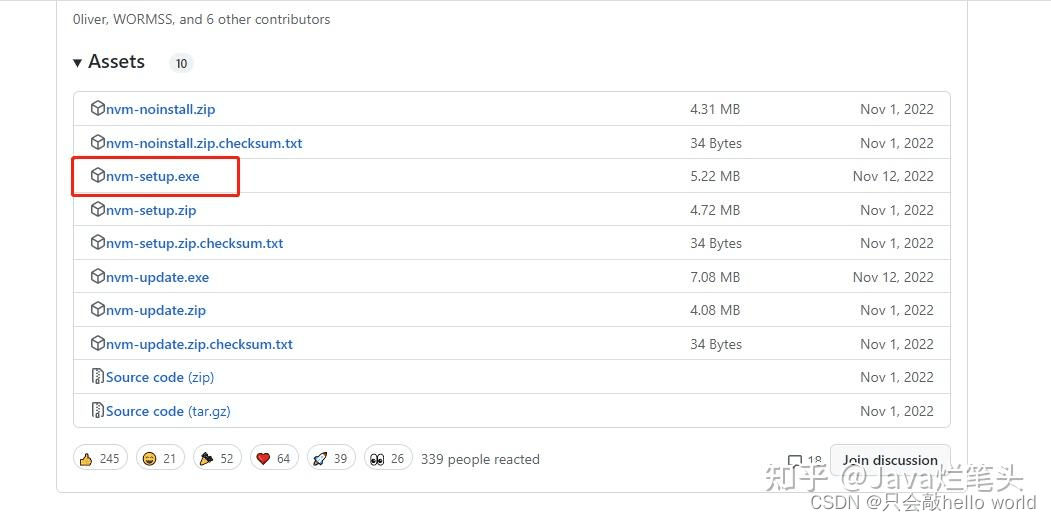This screenshot has height=521, width=1051.
Task: Click the package icon beside nvm-noinstall.zip
Action: click(98, 109)
